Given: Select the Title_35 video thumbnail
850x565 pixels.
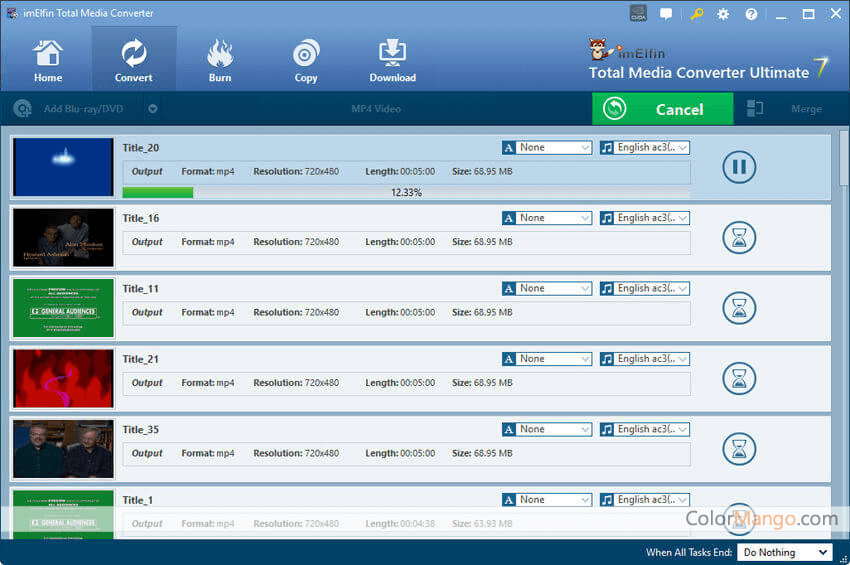Looking at the screenshot, I should point(63,449).
